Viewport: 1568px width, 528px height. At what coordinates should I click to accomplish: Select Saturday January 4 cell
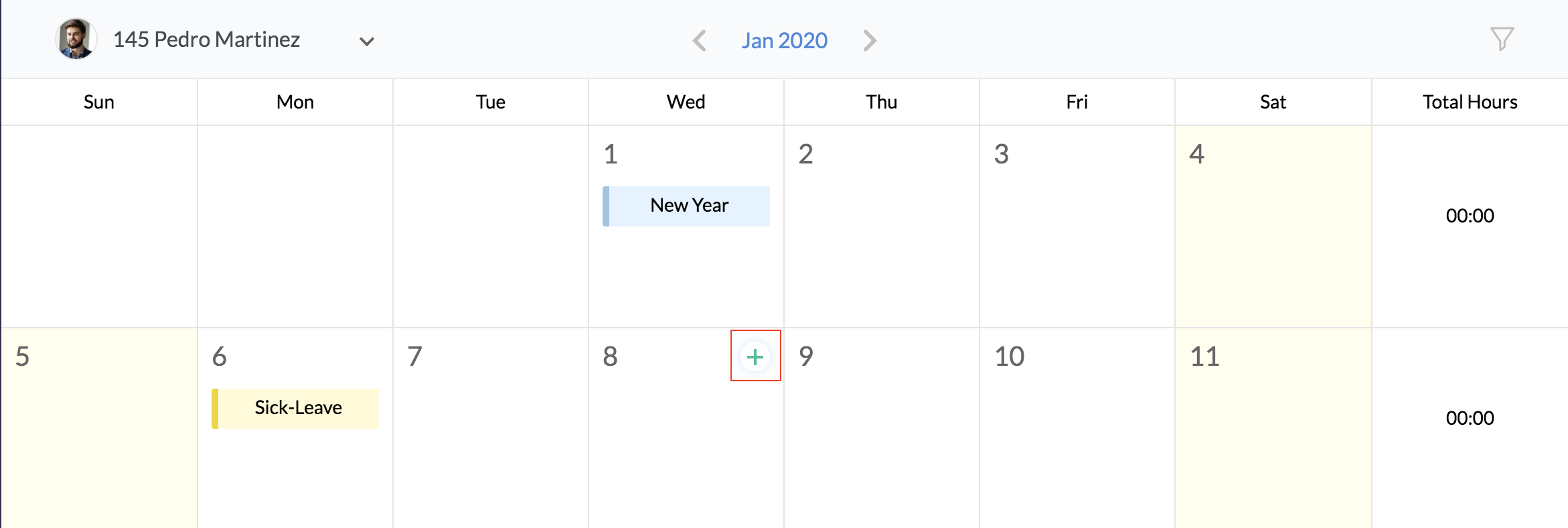pyautogui.click(x=1272, y=226)
